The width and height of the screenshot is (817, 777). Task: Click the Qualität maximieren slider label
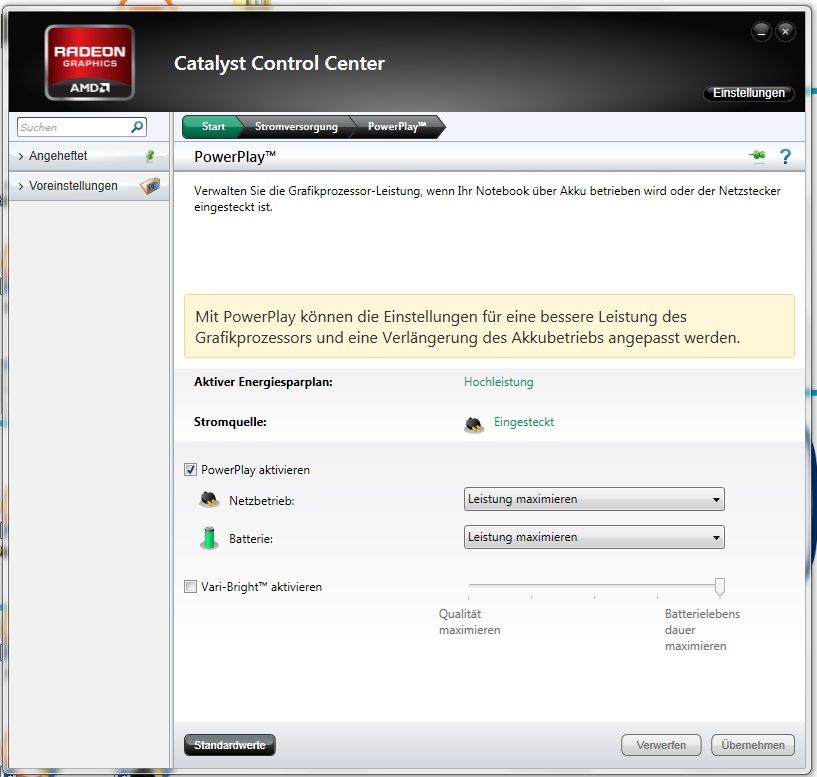tap(469, 622)
